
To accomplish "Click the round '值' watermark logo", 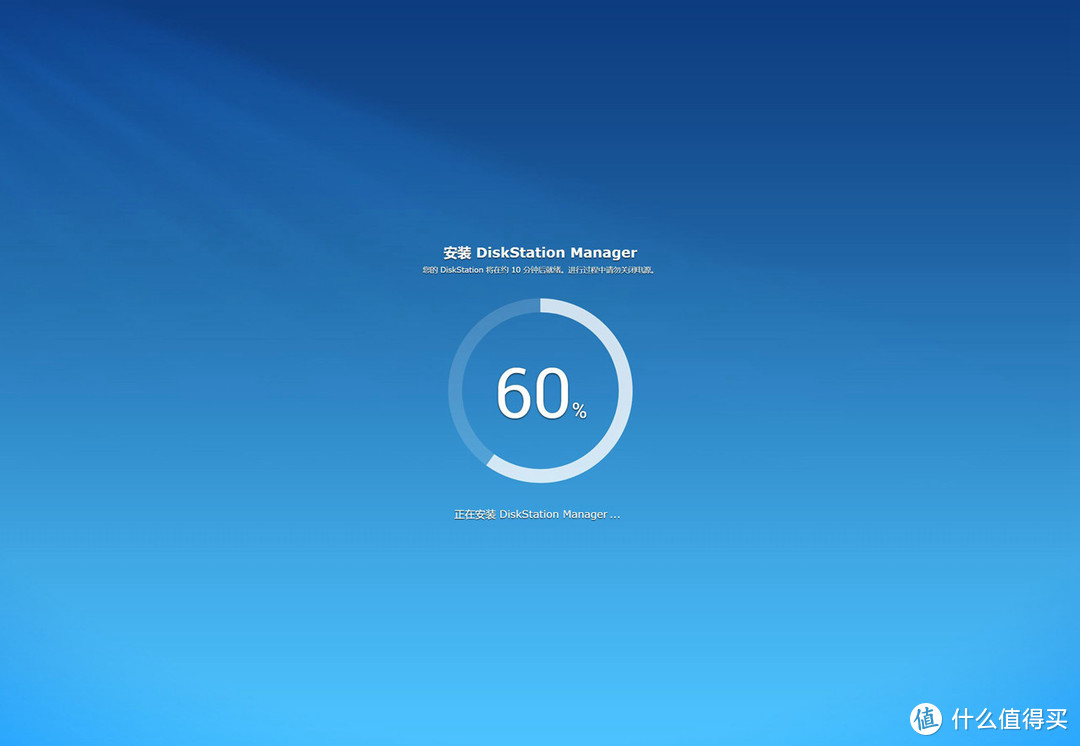I will (x=926, y=717).
